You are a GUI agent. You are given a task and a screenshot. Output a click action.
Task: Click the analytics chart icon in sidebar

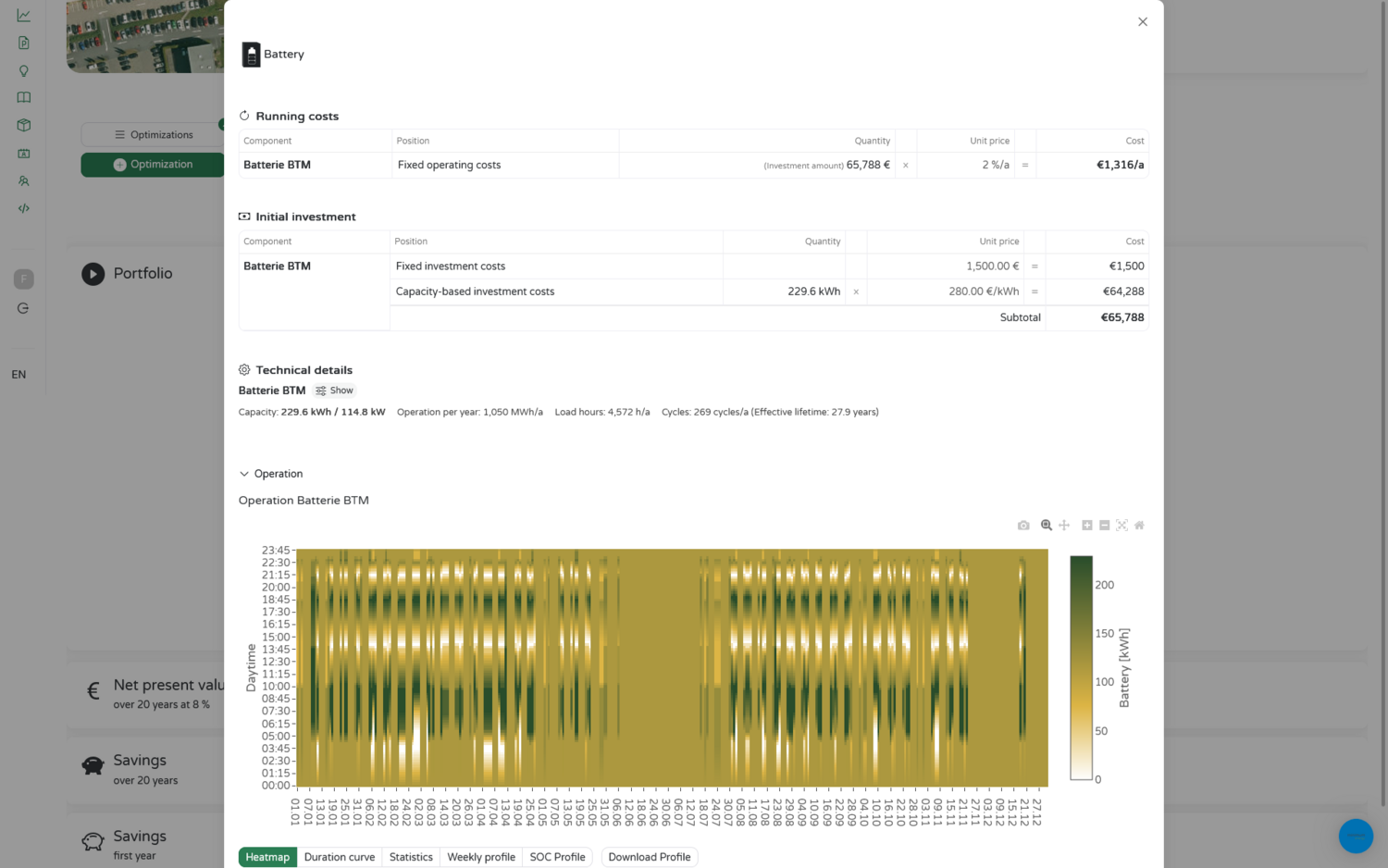tap(23, 16)
